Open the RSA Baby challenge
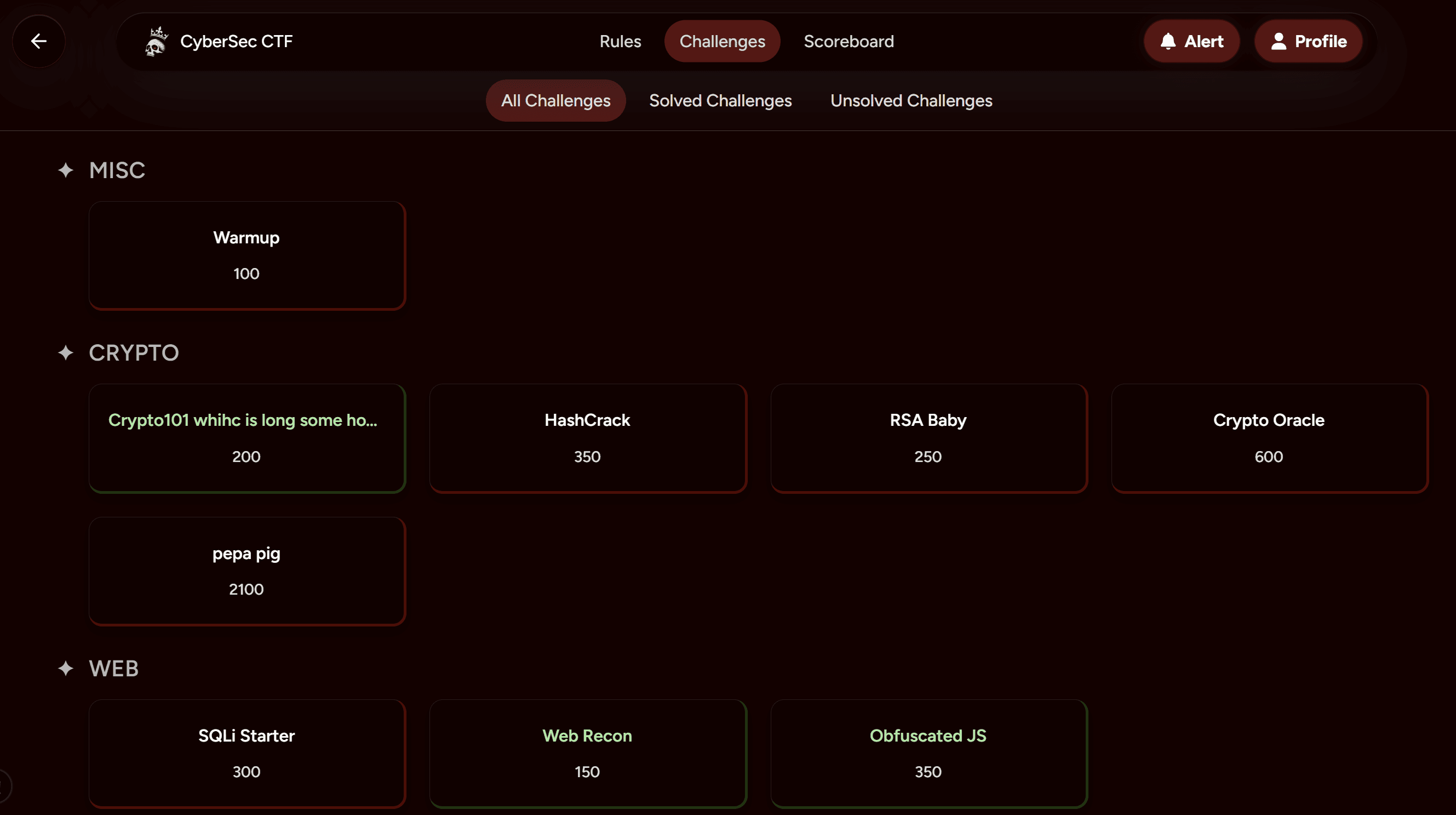This screenshot has width=1456, height=815. pos(927,438)
